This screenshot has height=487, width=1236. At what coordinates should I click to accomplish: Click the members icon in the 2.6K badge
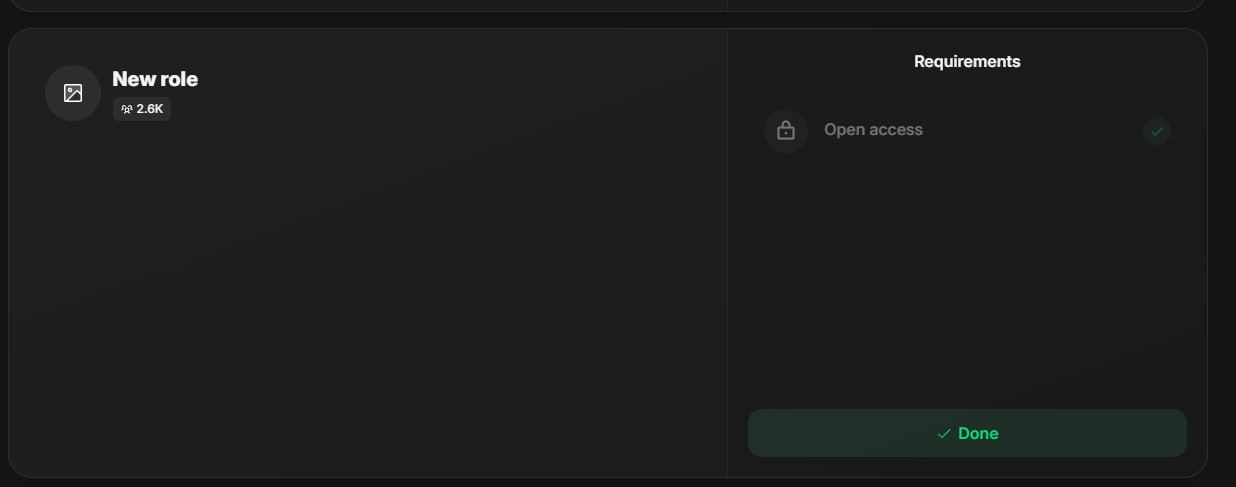(x=126, y=109)
